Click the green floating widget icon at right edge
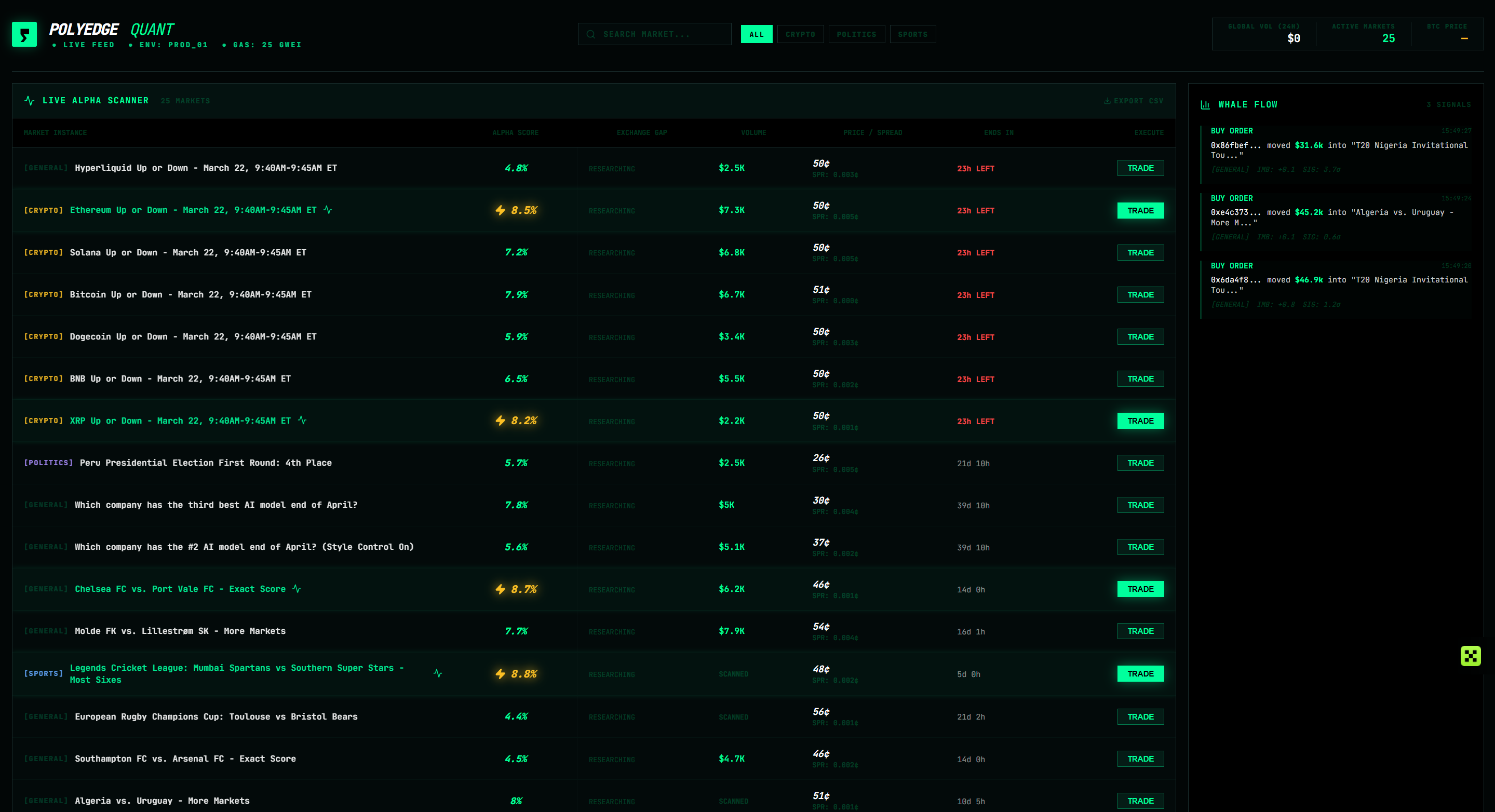This screenshot has height=812, width=1495. click(x=1470, y=656)
